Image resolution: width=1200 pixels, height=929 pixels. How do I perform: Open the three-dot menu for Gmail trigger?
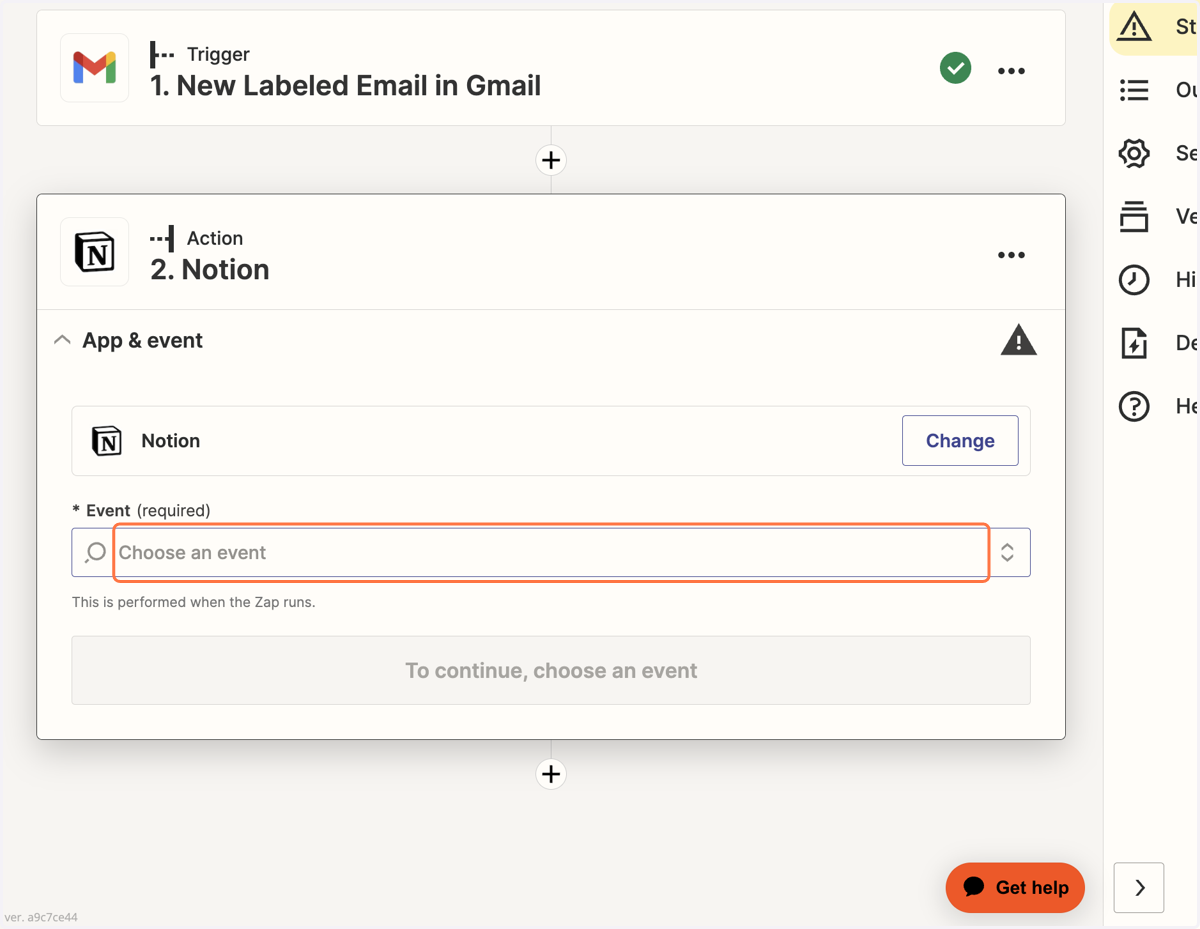point(1011,71)
